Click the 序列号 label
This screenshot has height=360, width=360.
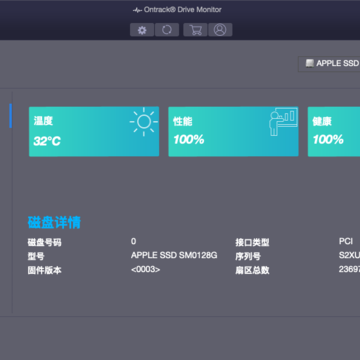click(248, 256)
